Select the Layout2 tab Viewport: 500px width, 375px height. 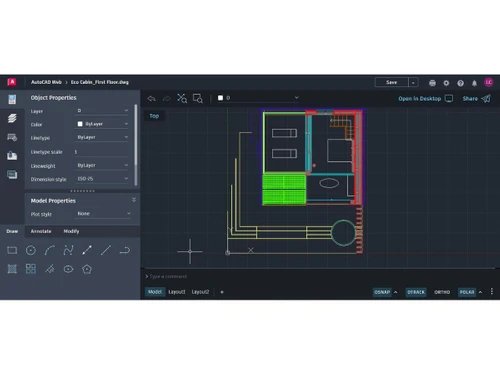pos(200,292)
